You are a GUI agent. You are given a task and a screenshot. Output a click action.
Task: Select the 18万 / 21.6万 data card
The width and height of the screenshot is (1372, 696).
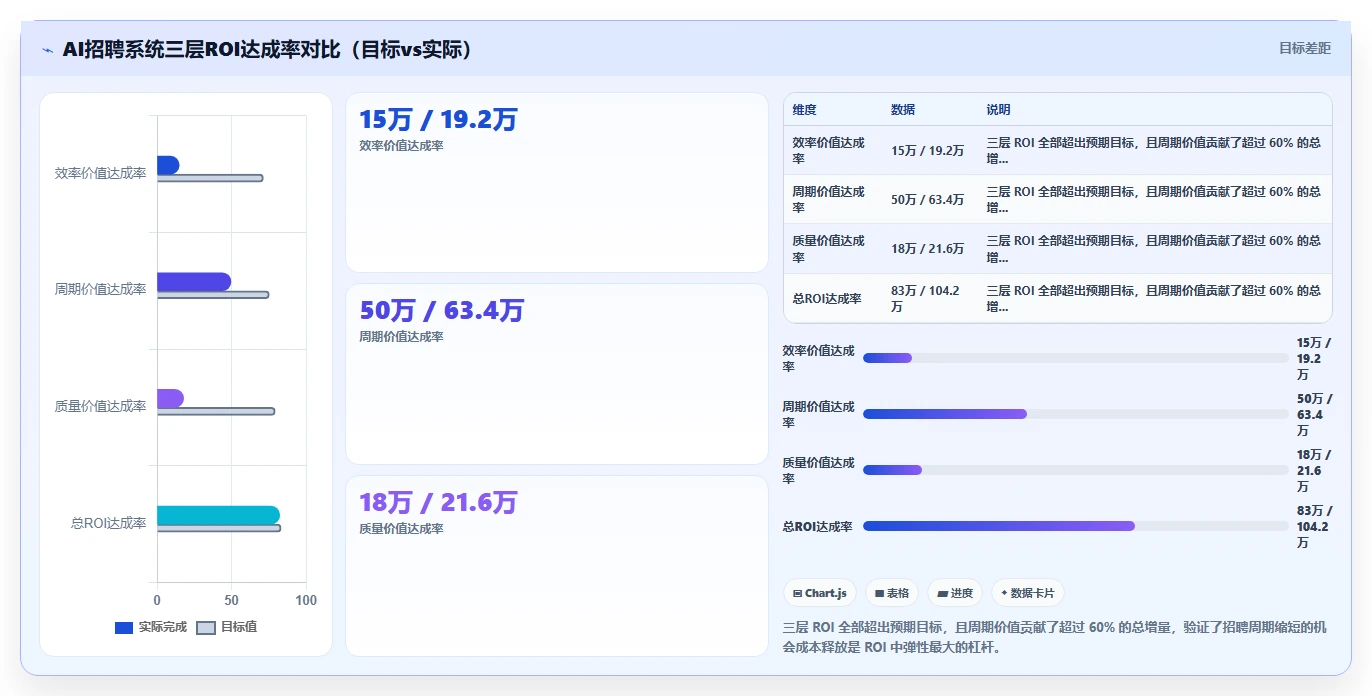pos(557,566)
